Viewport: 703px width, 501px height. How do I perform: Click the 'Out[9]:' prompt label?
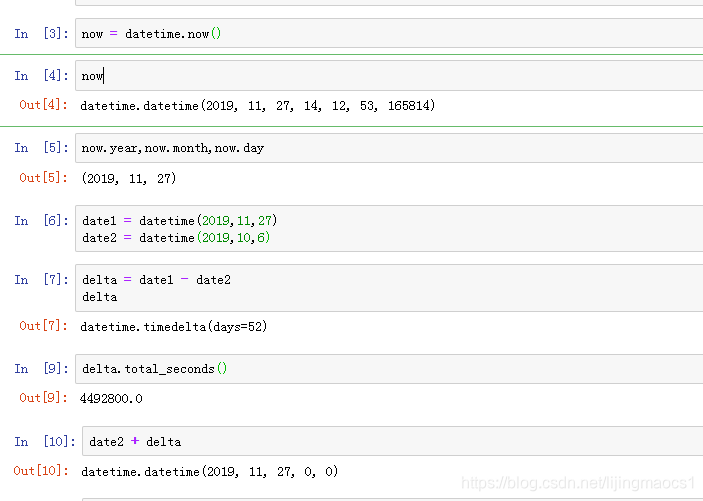coord(43,397)
